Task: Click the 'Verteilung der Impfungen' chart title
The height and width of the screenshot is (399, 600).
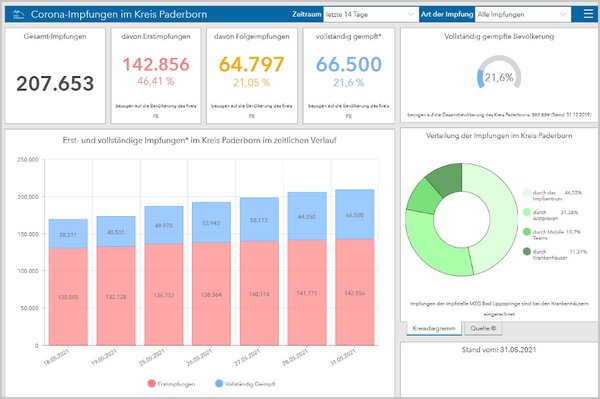Action: point(499,135)
